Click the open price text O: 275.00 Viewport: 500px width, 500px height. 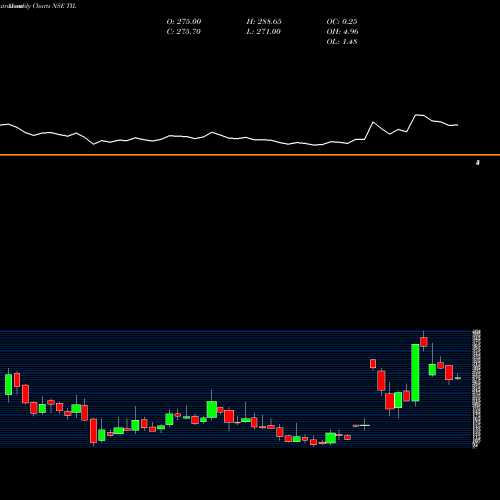(x=184, y=22)
